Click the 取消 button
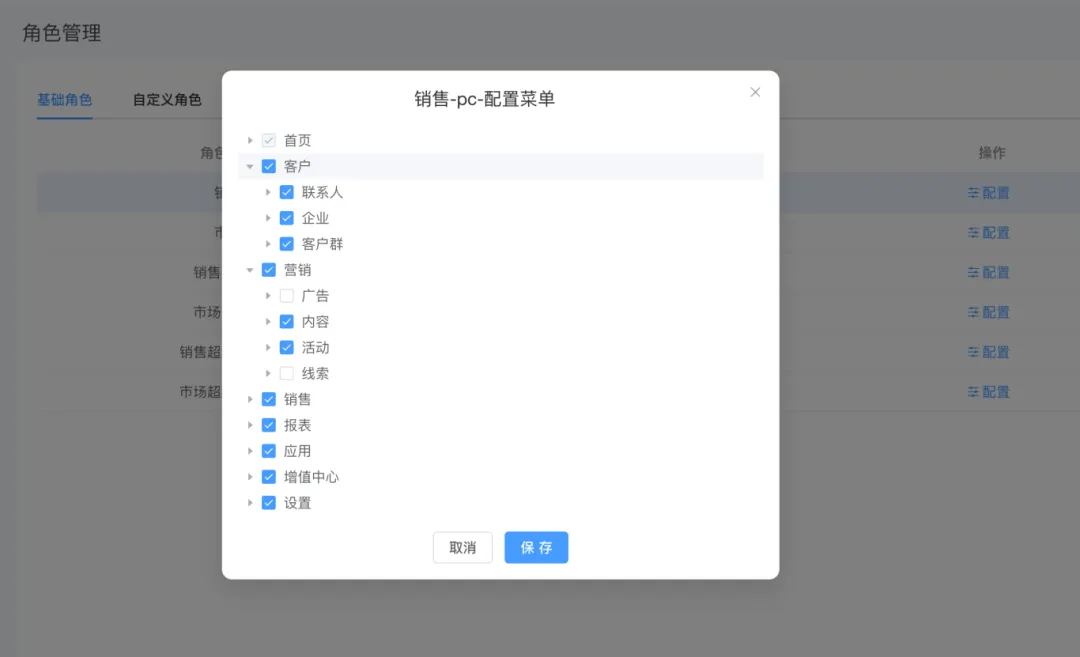1080x657 pixels. point(462,548)
